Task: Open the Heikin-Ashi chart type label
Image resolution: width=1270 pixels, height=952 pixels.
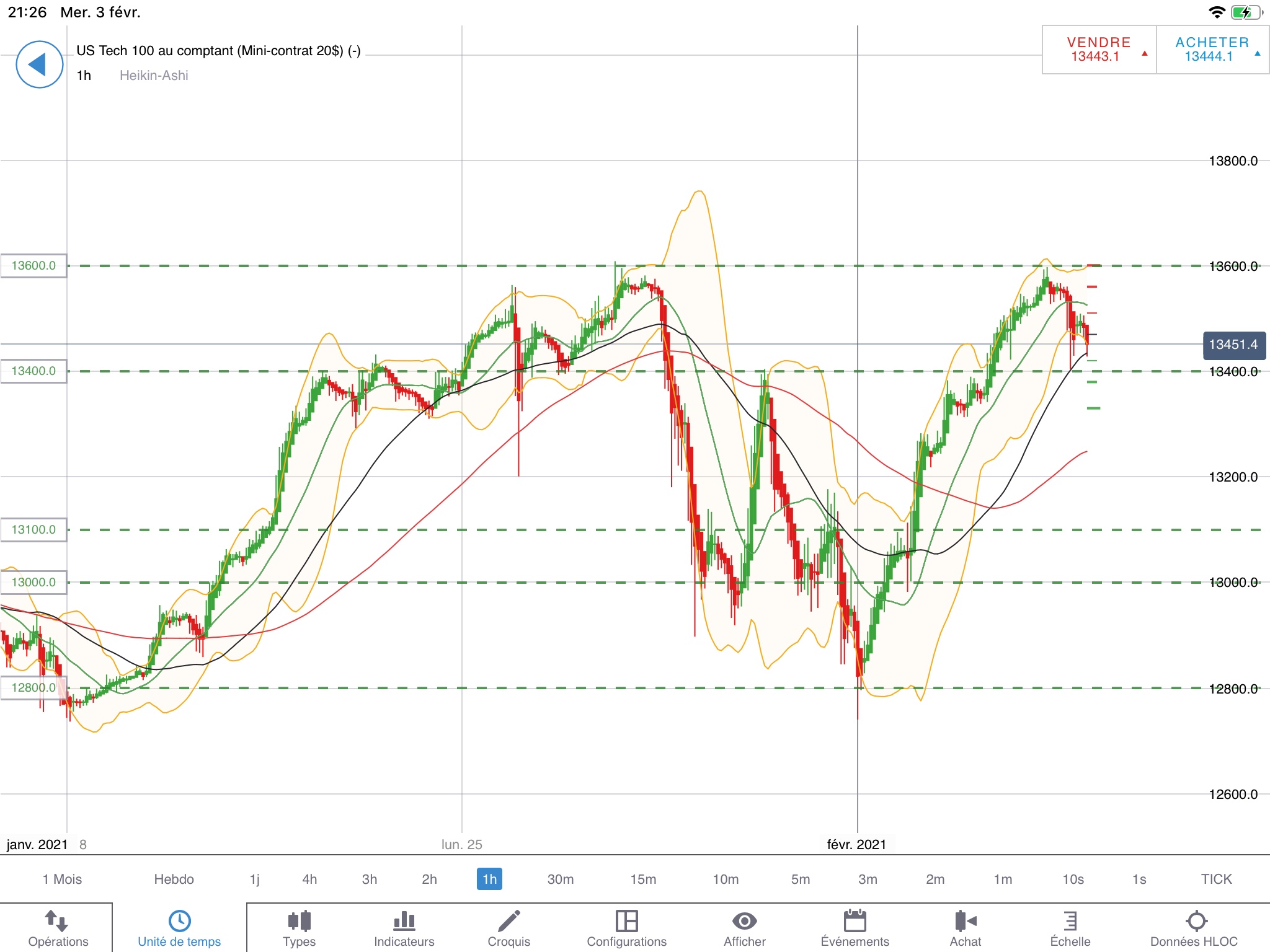Action: pos(154,76)
